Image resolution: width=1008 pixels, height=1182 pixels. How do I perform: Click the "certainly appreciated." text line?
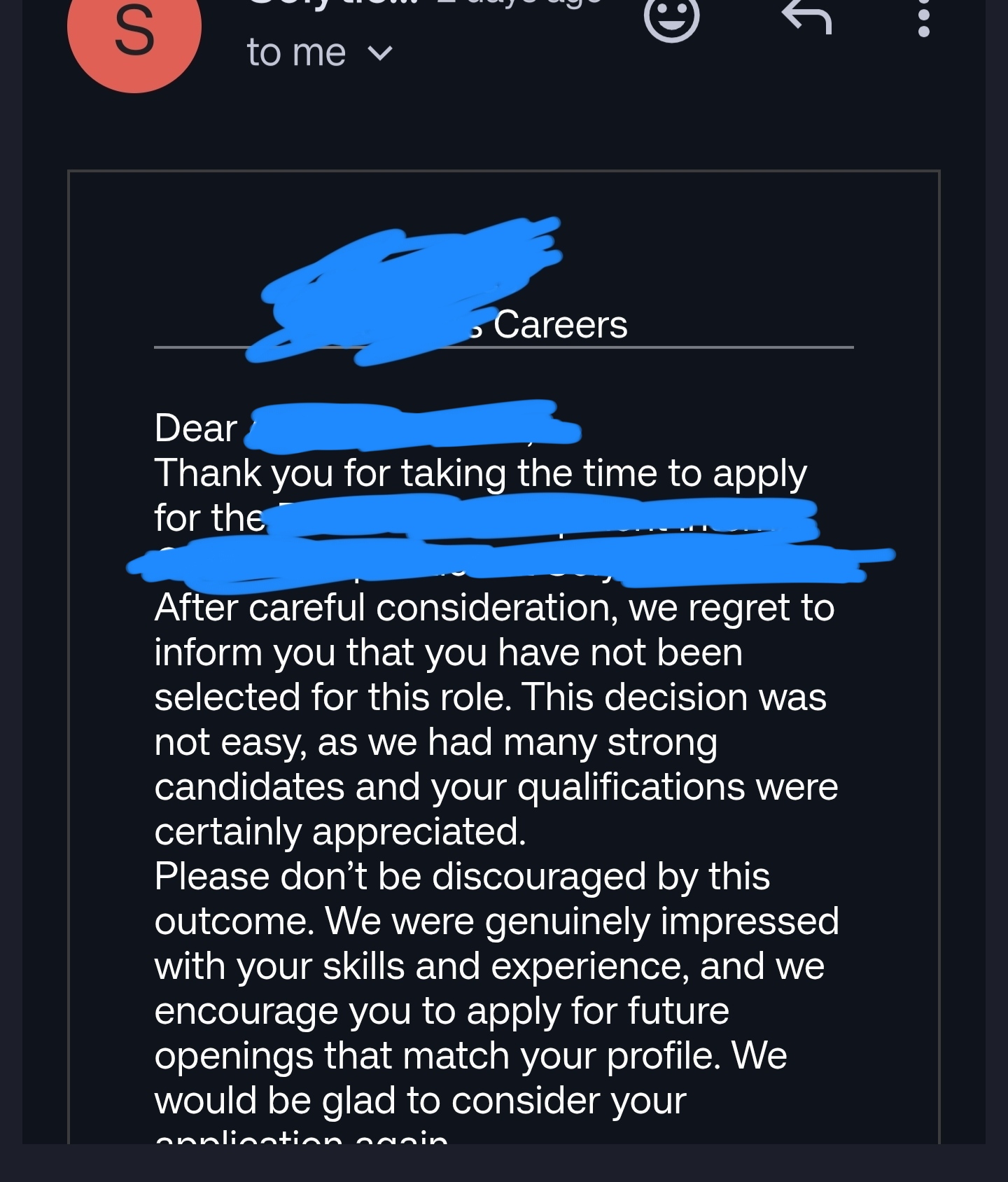[x=340, y=831]
